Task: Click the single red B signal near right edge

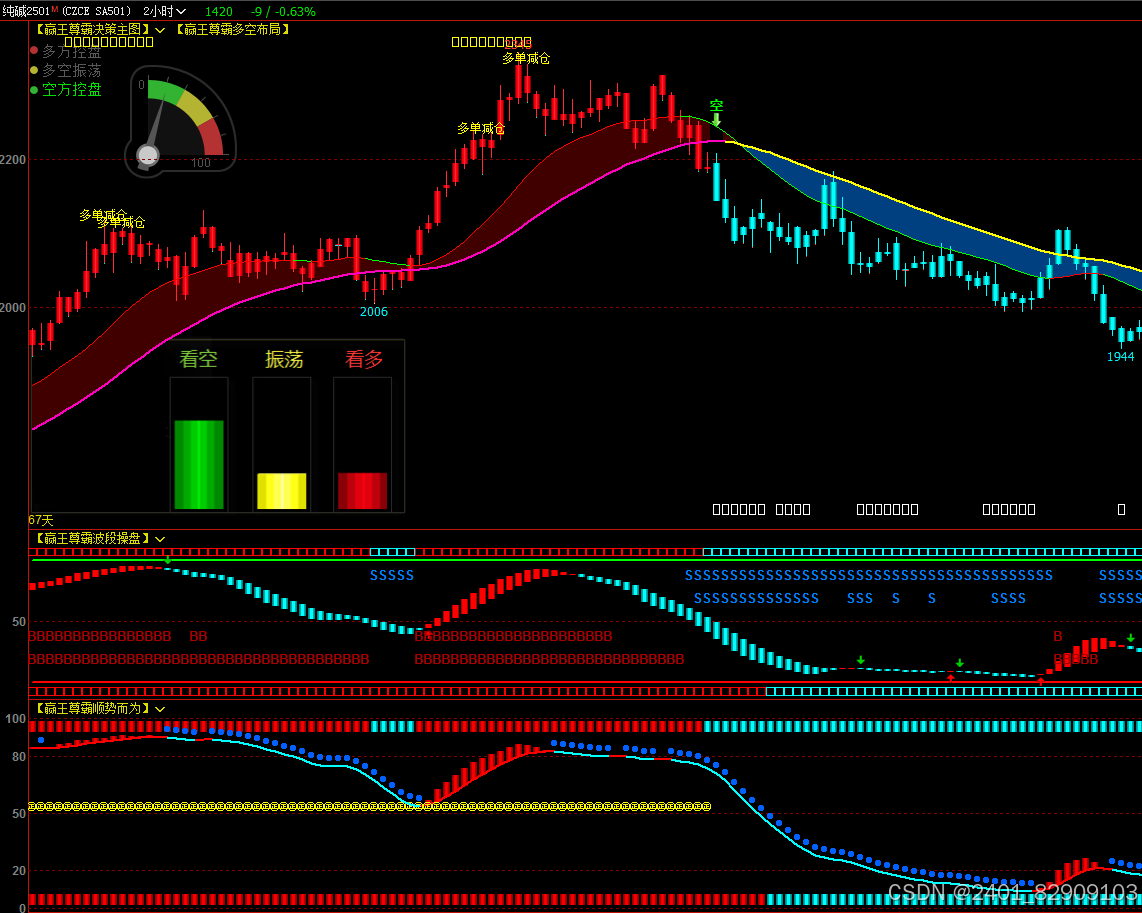Action: pos(1058,636)
